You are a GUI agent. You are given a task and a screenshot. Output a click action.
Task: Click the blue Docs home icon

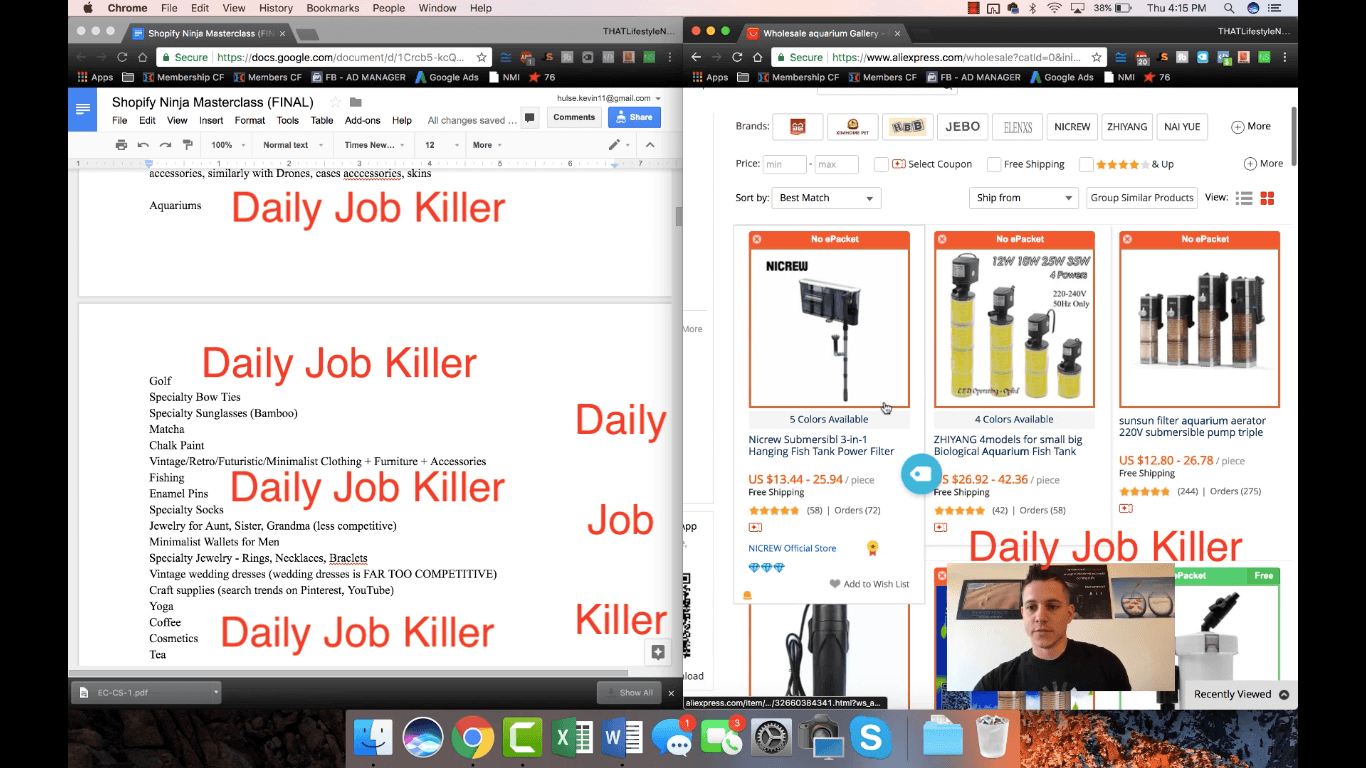click(x=82, y=110)
